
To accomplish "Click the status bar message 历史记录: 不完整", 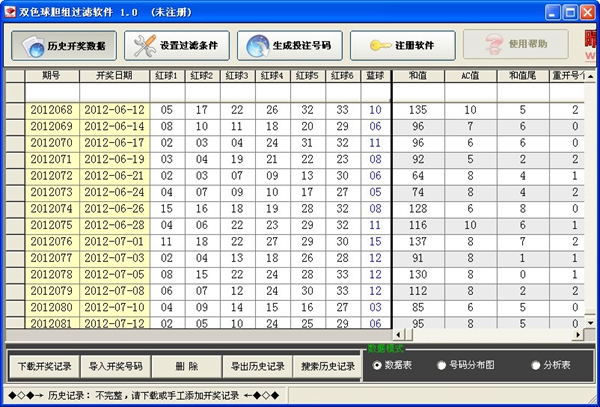I will click(x=143, y=395).
